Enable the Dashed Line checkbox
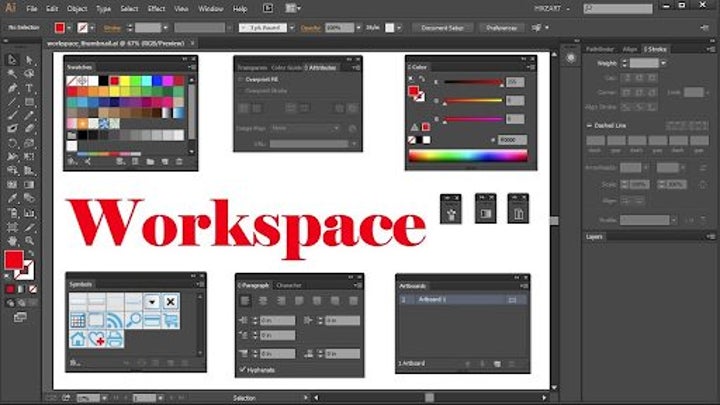The image size is (720, 405). [x=590, y=124]
